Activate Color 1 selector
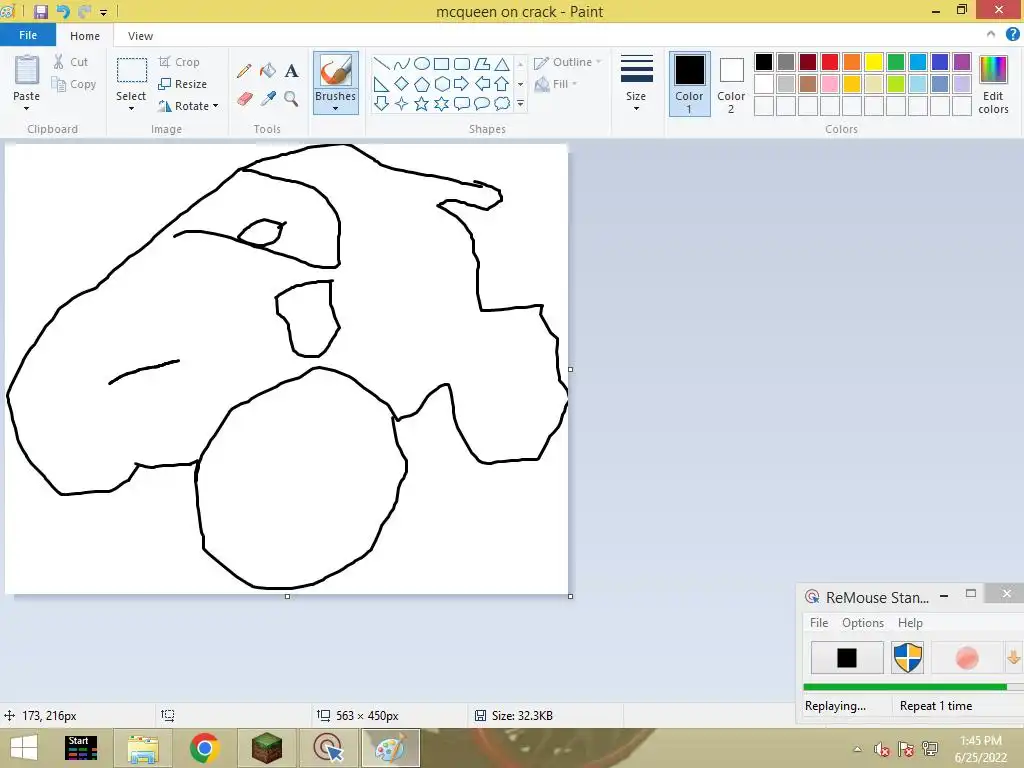Viewport: 1024px width, 768px height. [690, 84]
